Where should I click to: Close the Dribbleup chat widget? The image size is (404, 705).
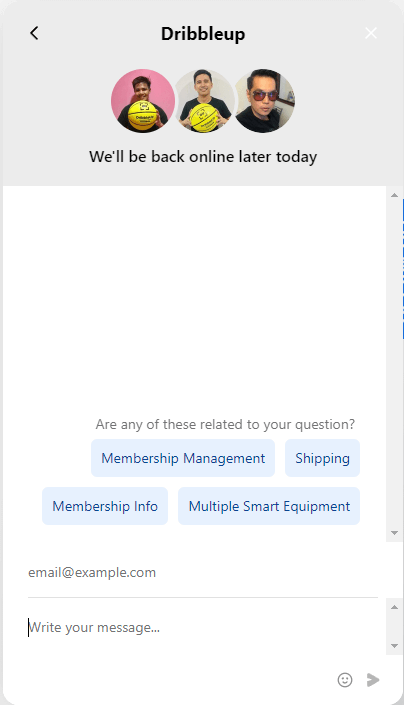(371, 33)
